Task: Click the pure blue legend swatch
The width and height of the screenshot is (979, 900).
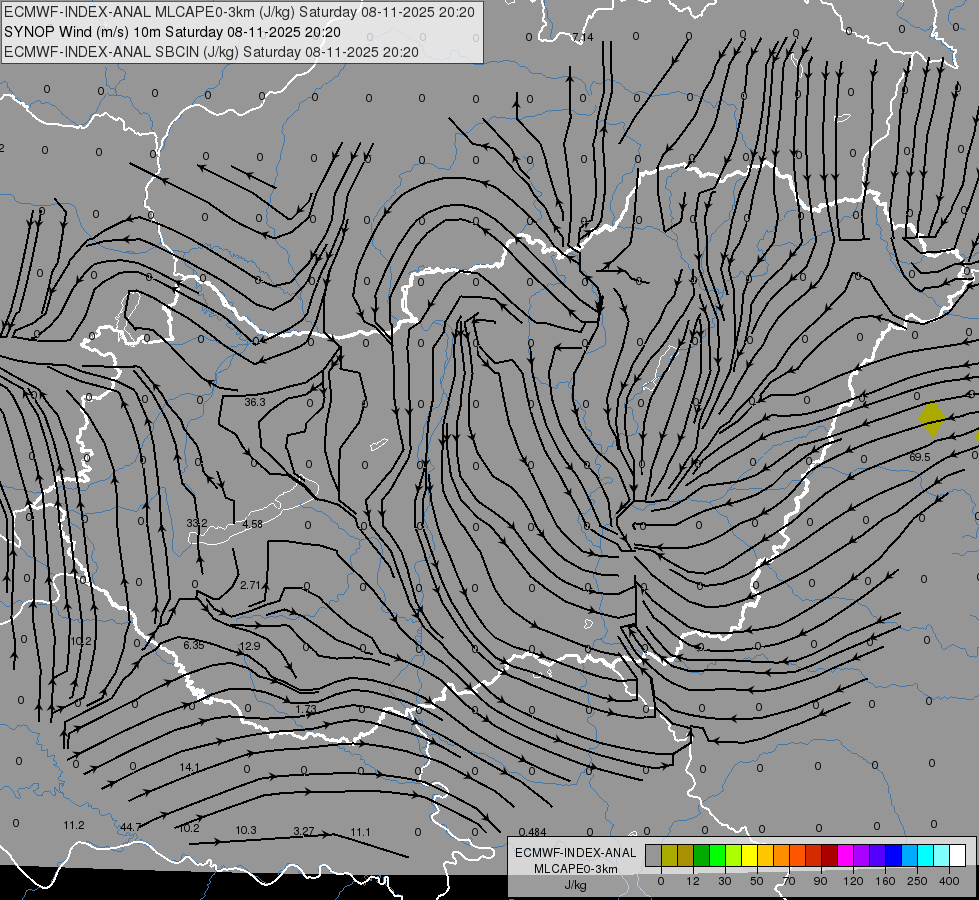Action: click(x=893, y=856)
